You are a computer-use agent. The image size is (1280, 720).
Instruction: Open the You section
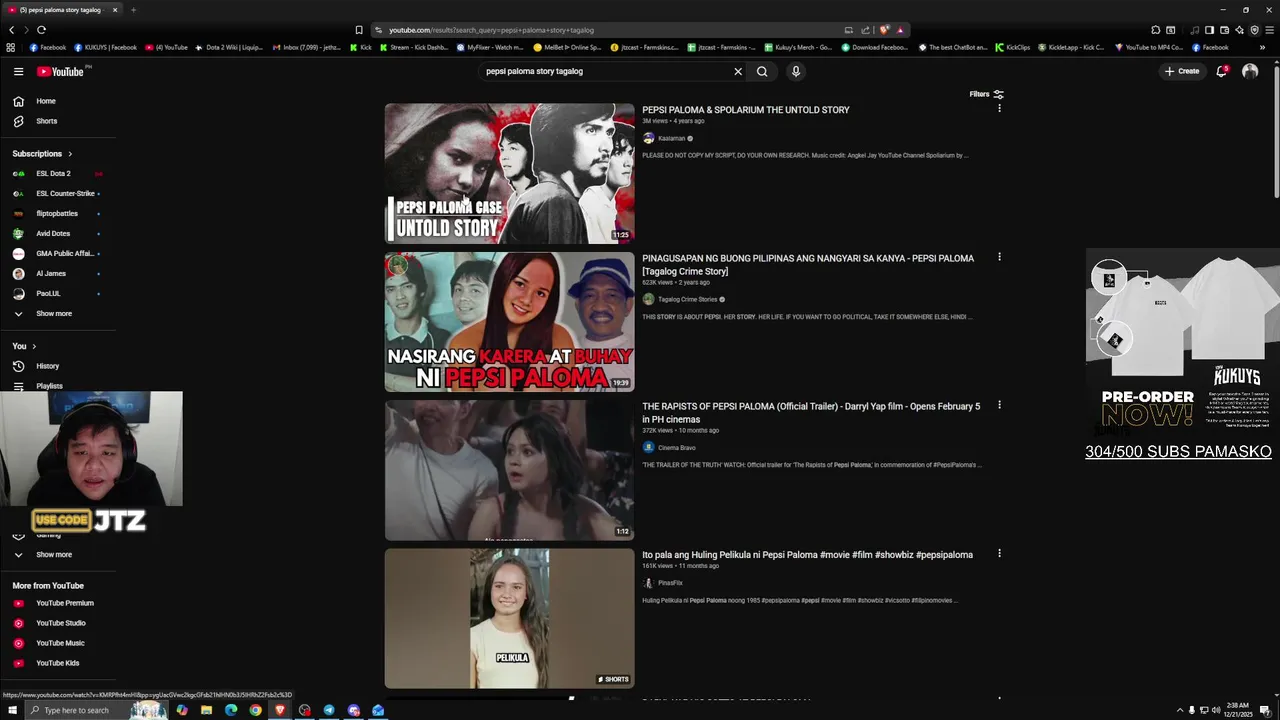(24, 346)
